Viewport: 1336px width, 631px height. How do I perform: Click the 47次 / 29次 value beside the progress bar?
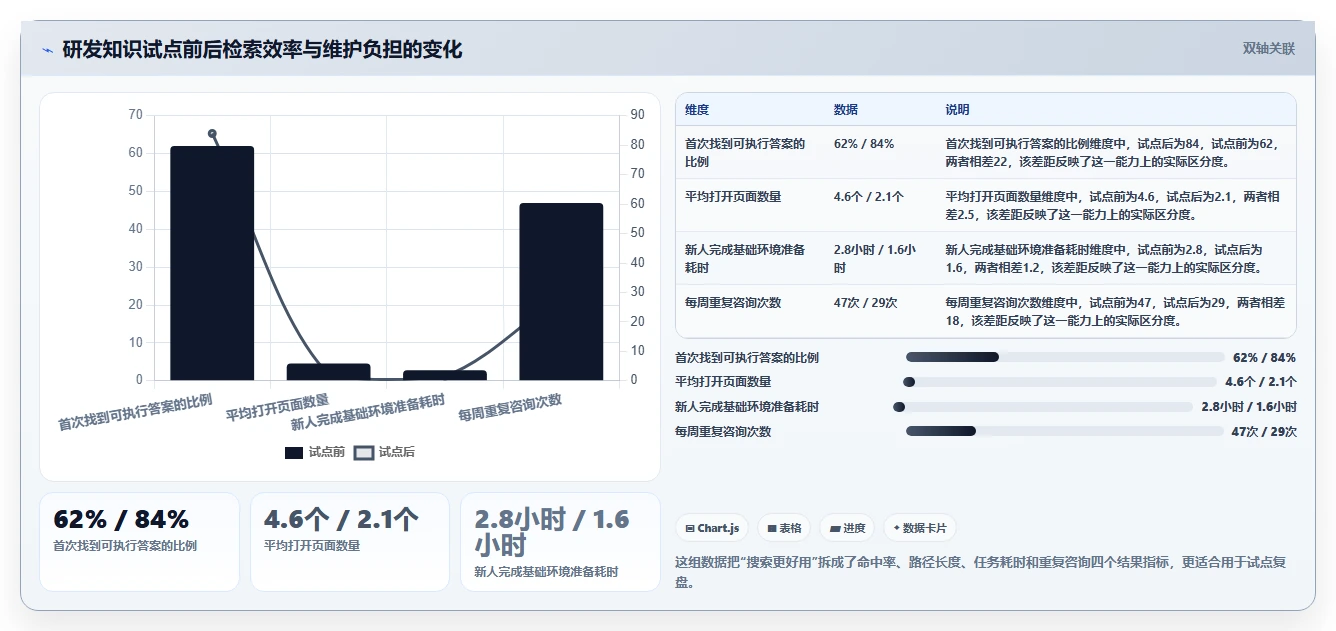(1264, 431)
